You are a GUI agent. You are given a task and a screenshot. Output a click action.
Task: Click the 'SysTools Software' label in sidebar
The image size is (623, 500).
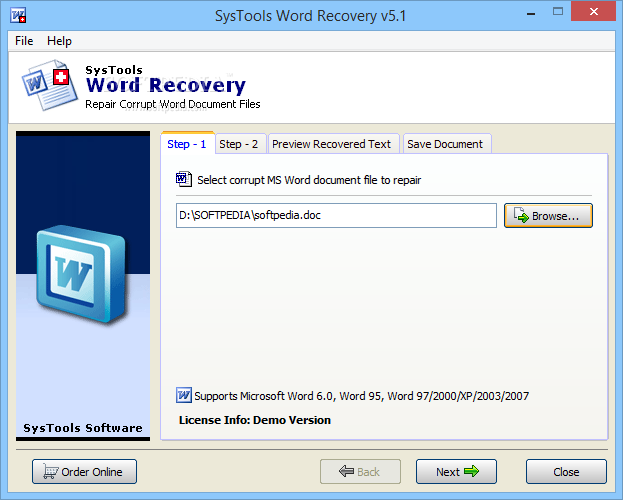tap(83, 428)
